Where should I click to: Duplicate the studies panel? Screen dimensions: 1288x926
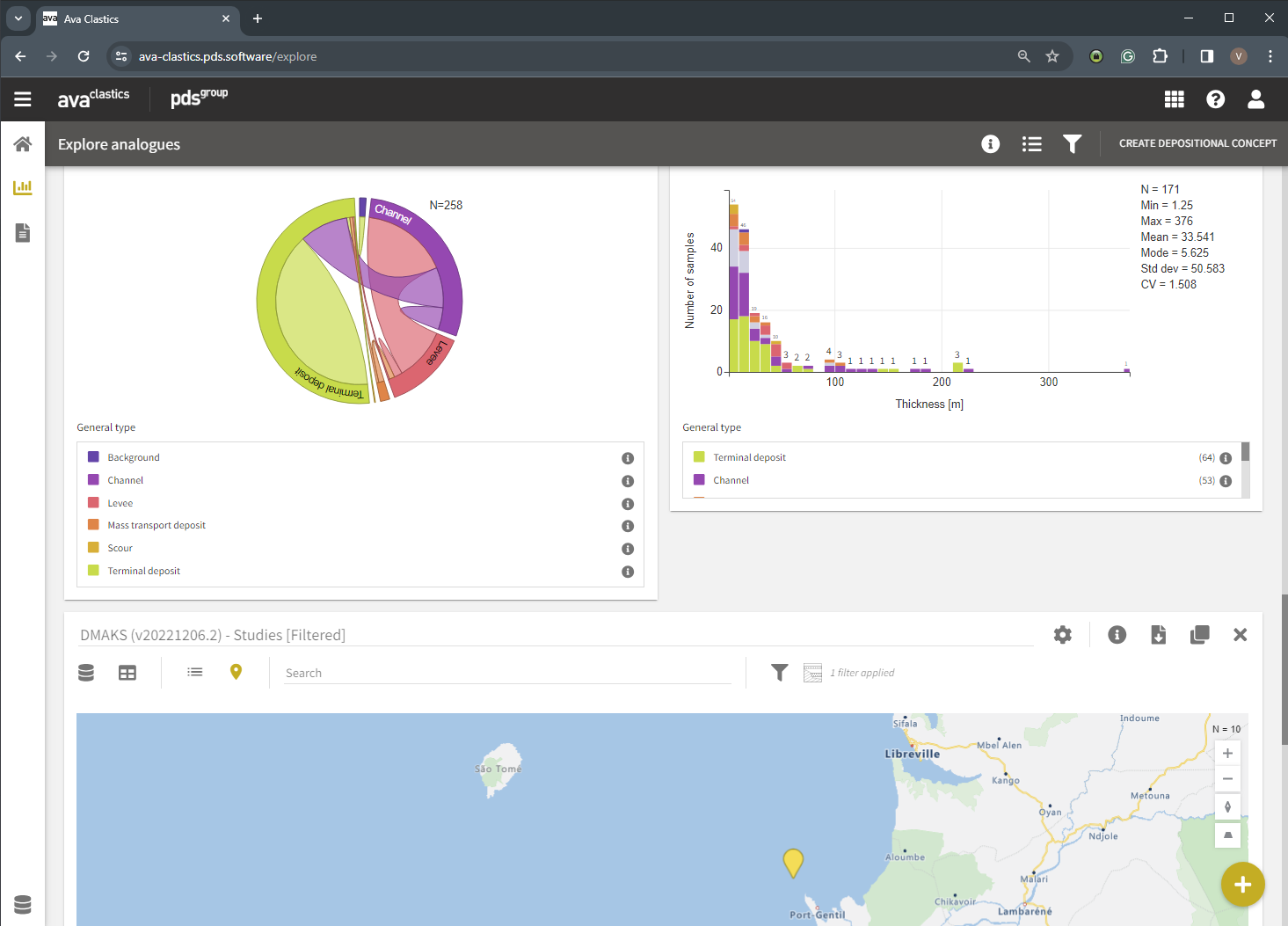coord(1199,635)
